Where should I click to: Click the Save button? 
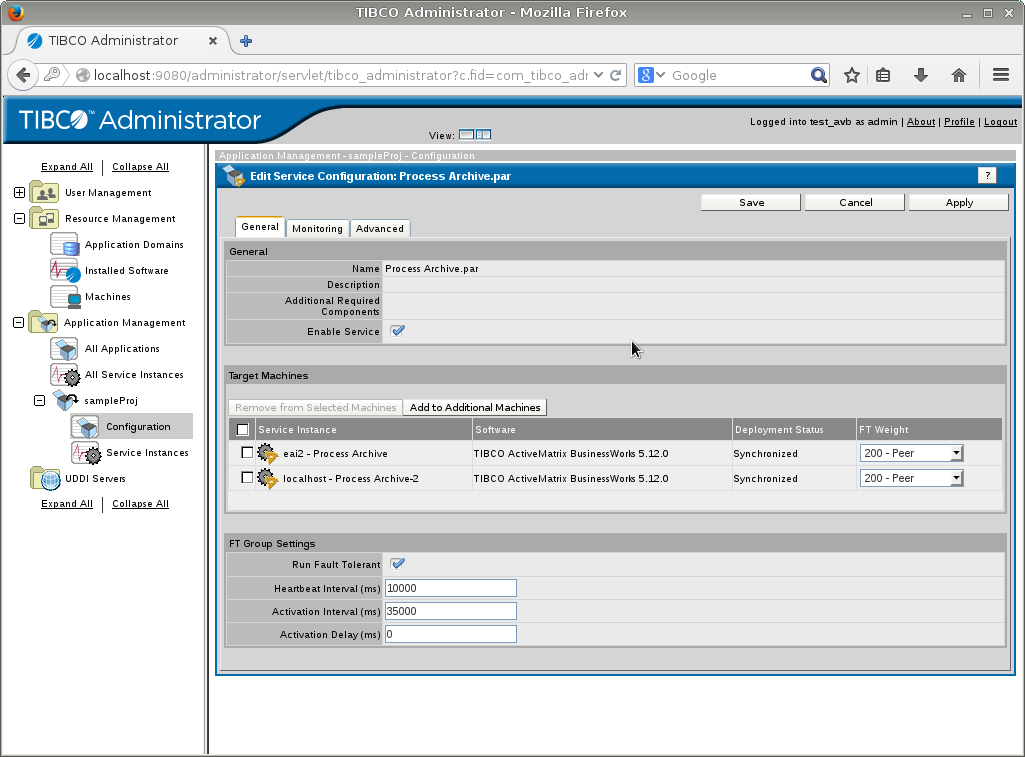(751, 202)
